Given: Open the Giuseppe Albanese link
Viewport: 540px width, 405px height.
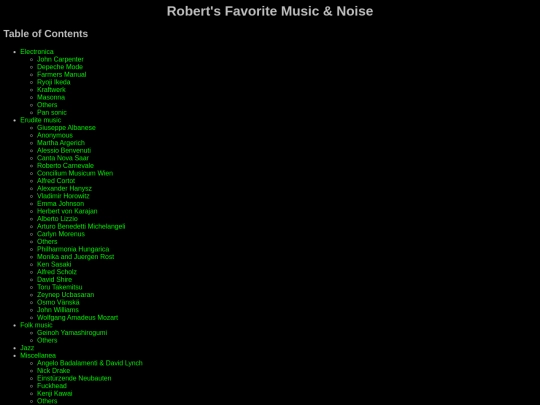Looking at the screenshot, I should coord(66,127).
